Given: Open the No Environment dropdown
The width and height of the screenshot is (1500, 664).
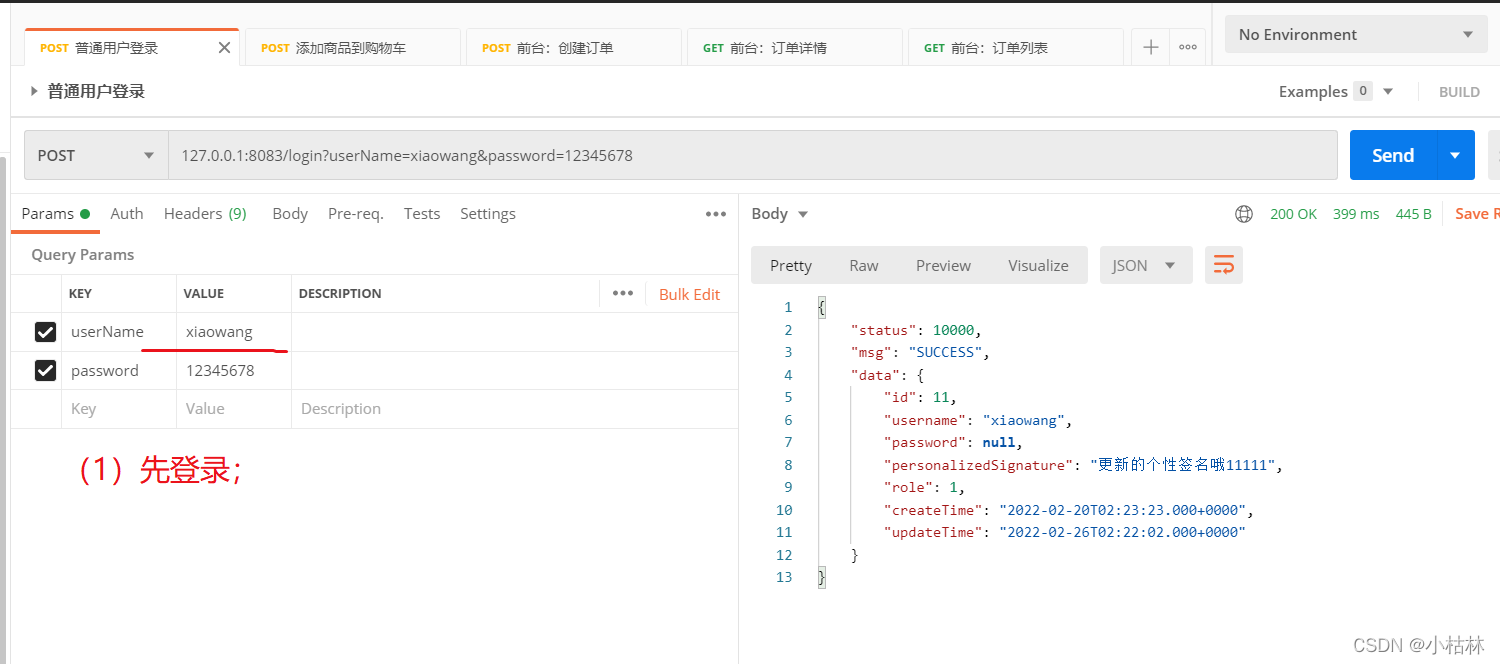Looking at the screenshot, I should tap(1355, 34).
